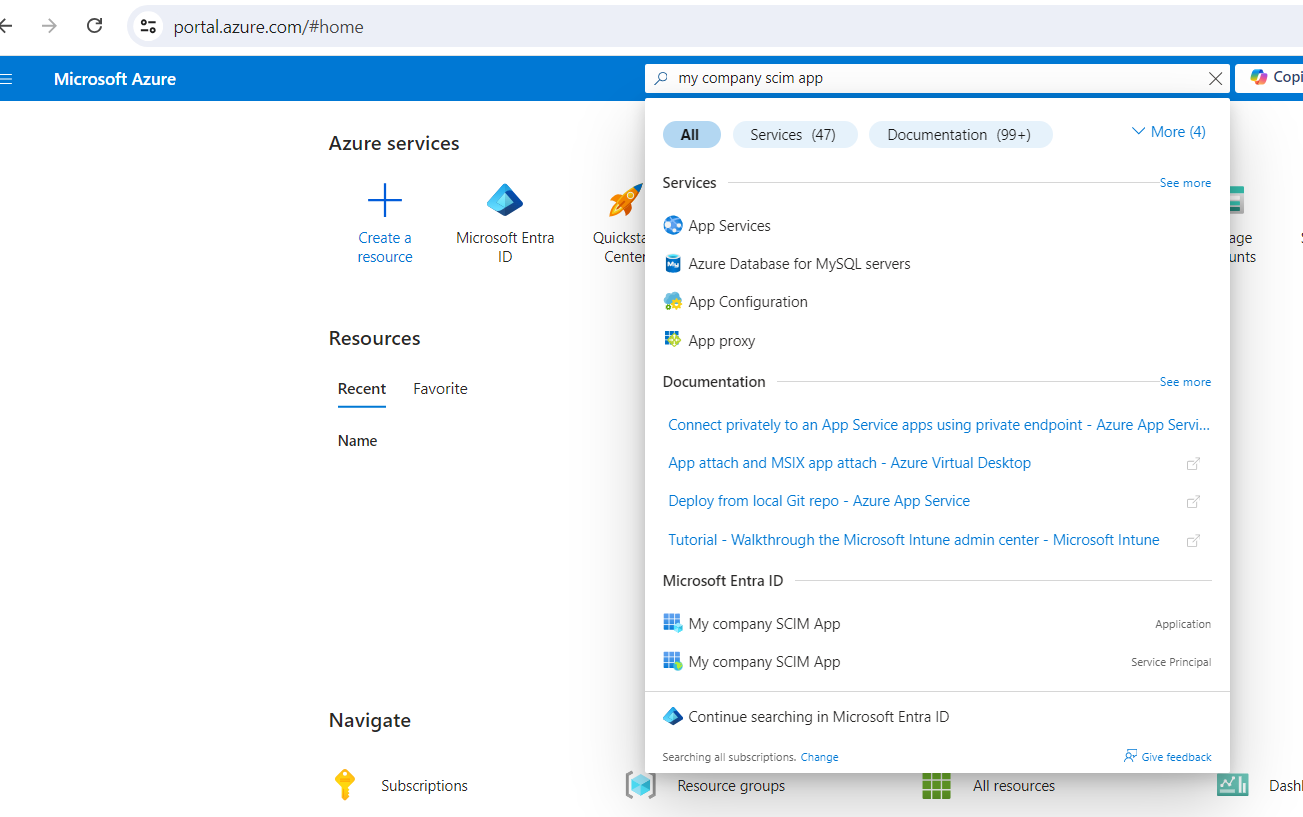Screen dimensions: 1303x817
Task: Click See more next to Documentation
Action: [1185, 382]
